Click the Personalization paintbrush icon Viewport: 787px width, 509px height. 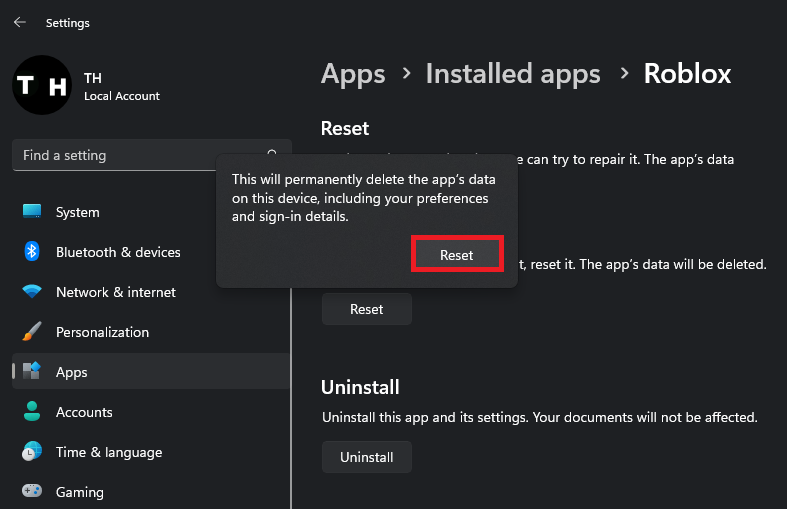32,332
